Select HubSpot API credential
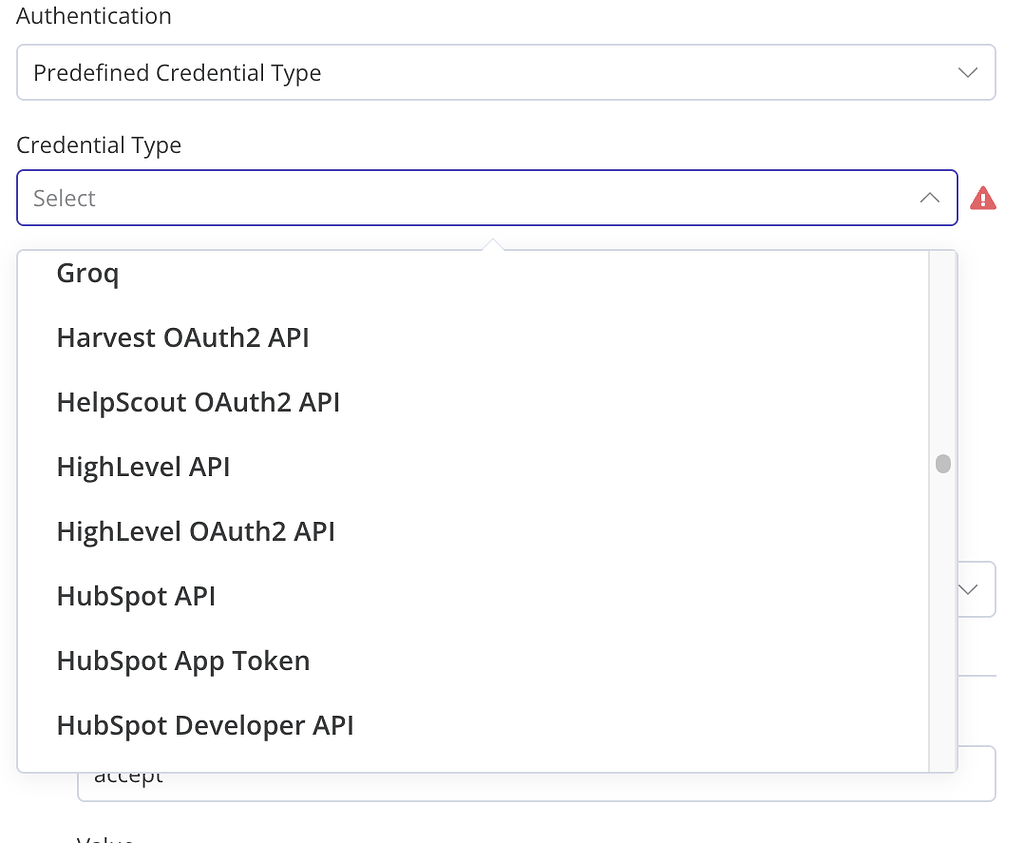This screenshot has width=1024, height=843. 136,595
